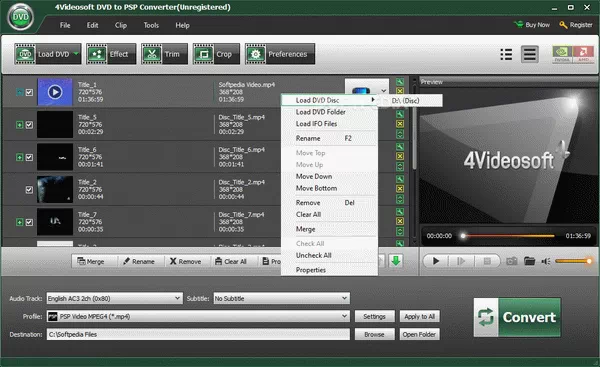Uncheck the Title_1 checkbox

[x=29, y=92]
